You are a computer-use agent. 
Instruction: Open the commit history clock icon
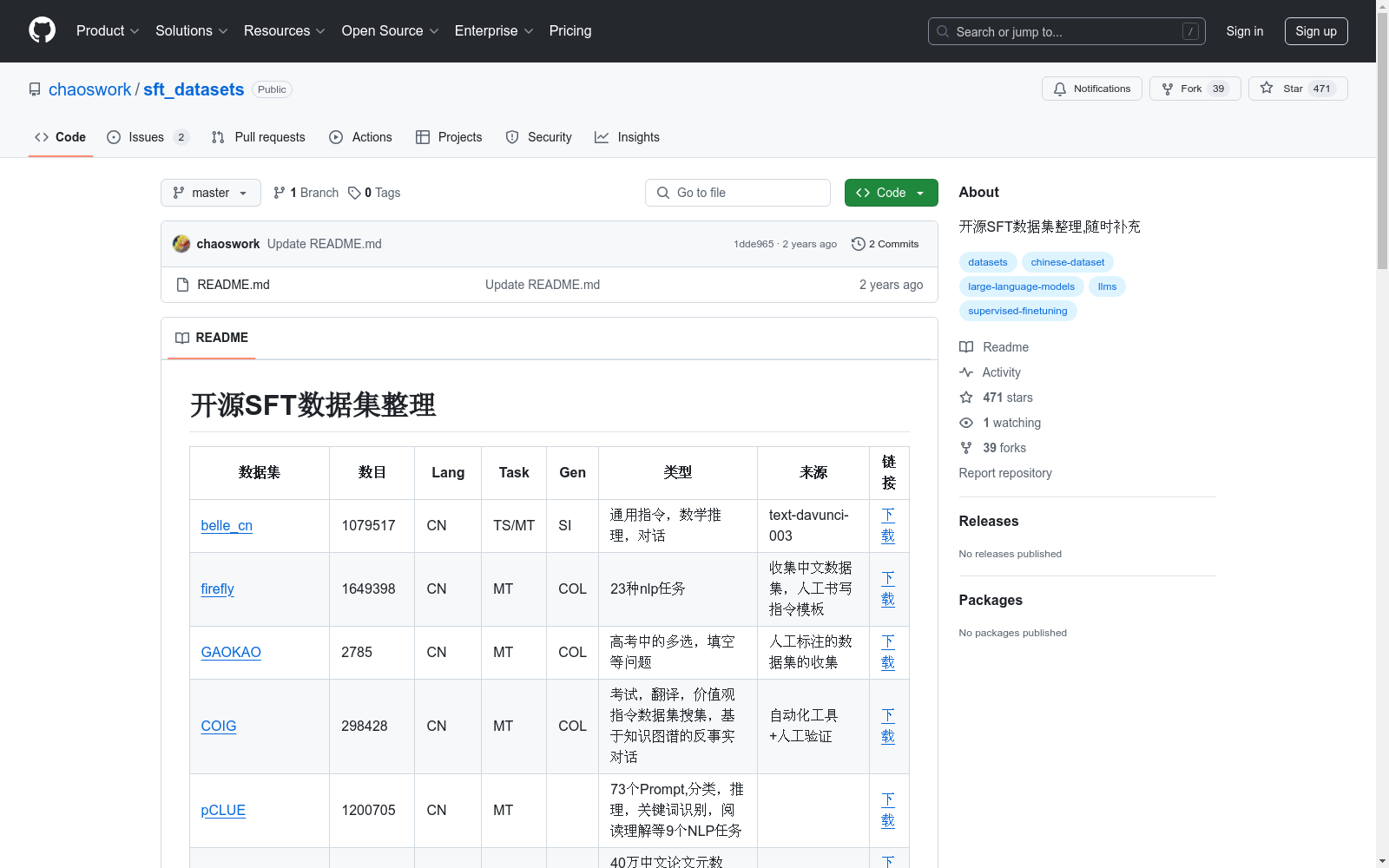[858, 244]
